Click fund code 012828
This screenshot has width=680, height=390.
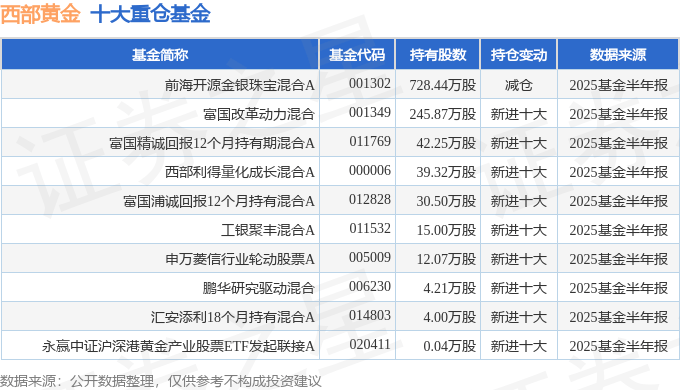[x=370, y=200]
